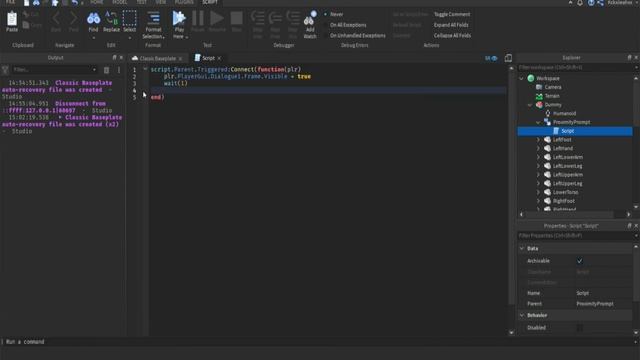The width and height of the screenshot is (640, 360).
Task: Click the Back navigate arrow
Action: click(56, 18)
